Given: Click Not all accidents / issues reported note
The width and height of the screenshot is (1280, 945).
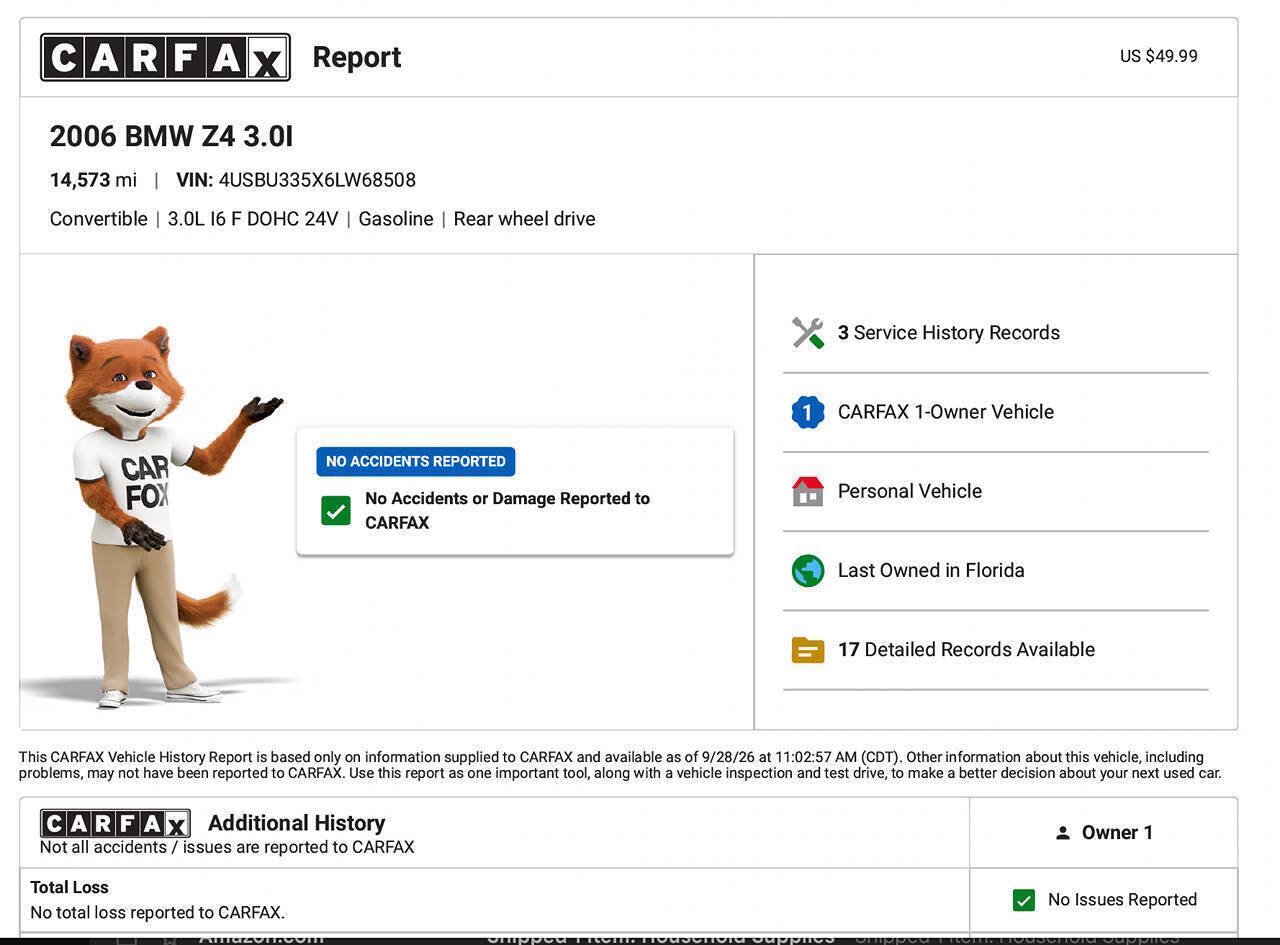Looking at the screenshot, I should pos(227,847).
